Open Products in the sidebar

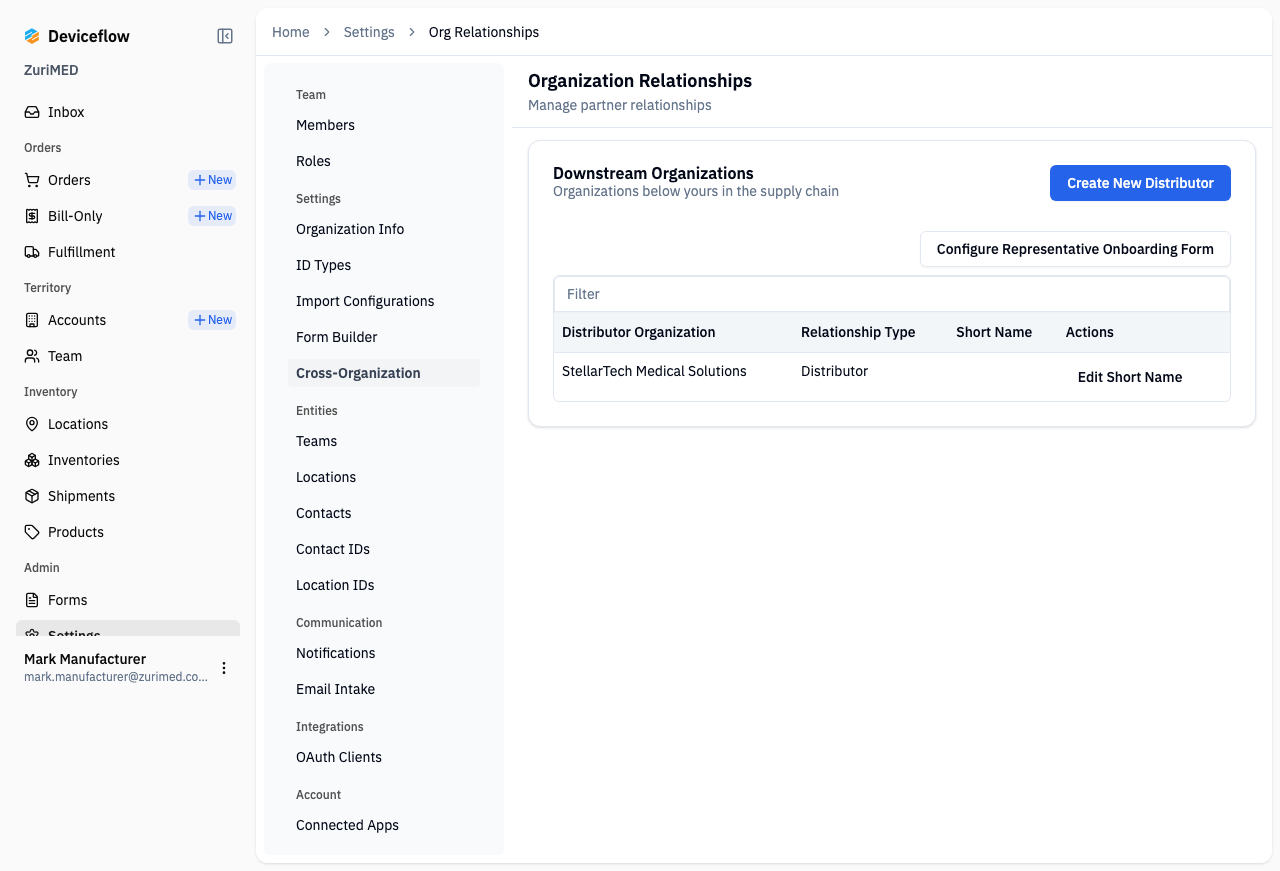click(x=128, y=532)
